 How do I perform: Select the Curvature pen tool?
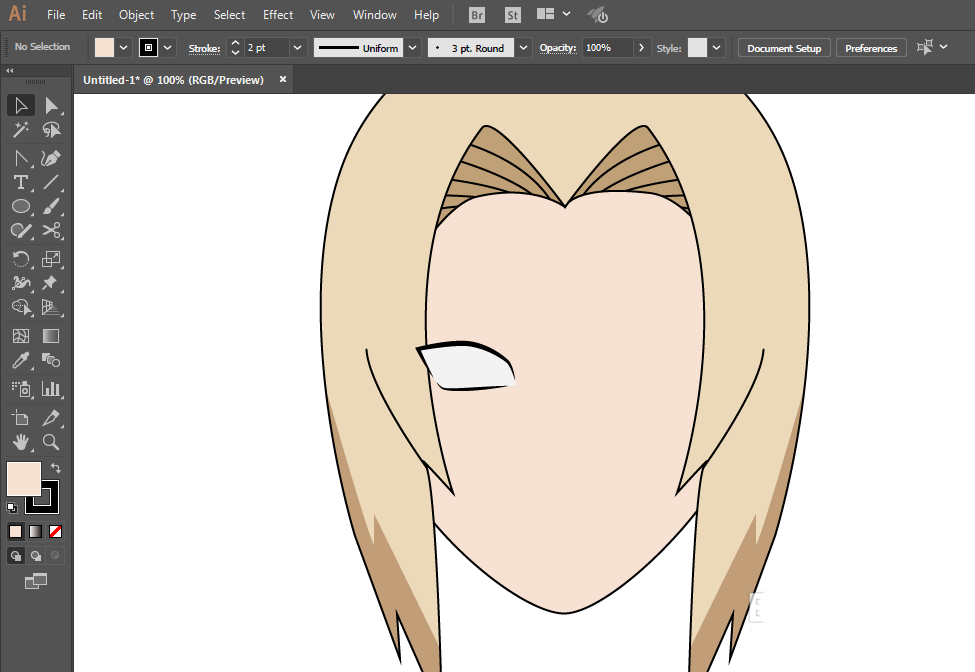pyautogui.click(x=51, y=158)
